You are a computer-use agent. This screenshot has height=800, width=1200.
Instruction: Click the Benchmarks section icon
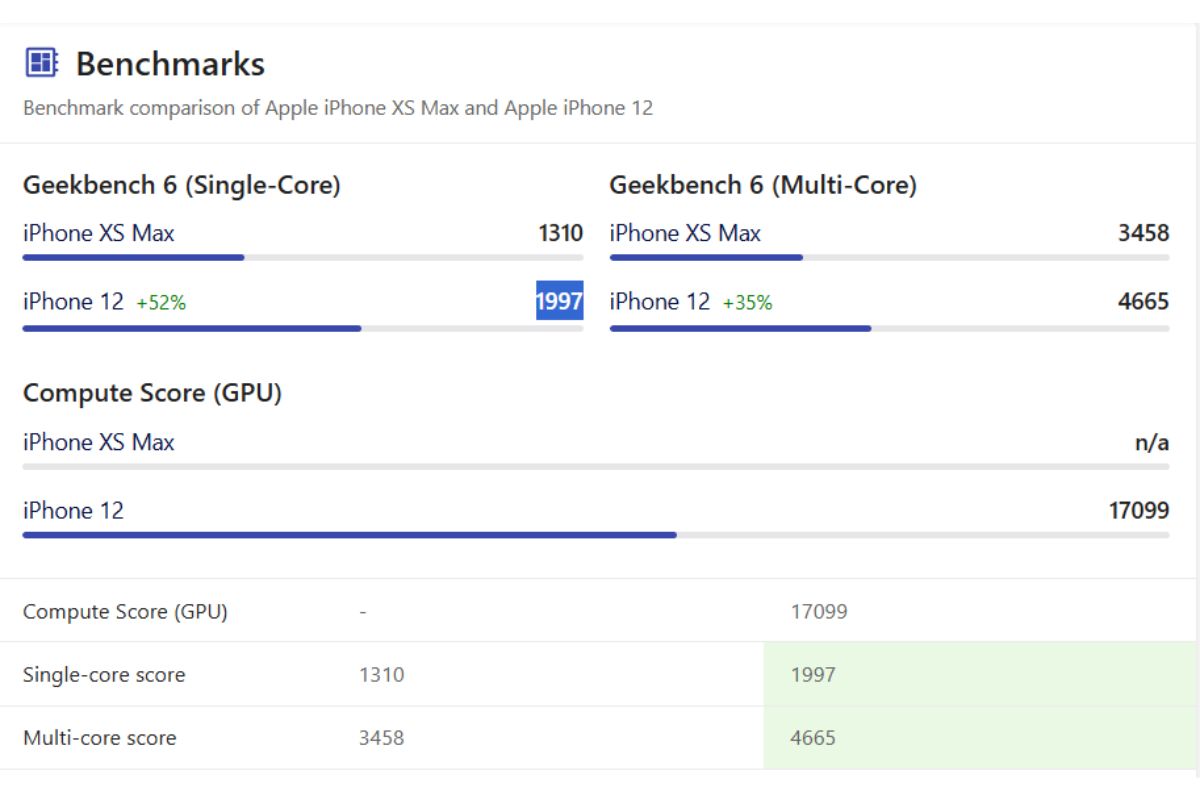(x=41, y=63)
